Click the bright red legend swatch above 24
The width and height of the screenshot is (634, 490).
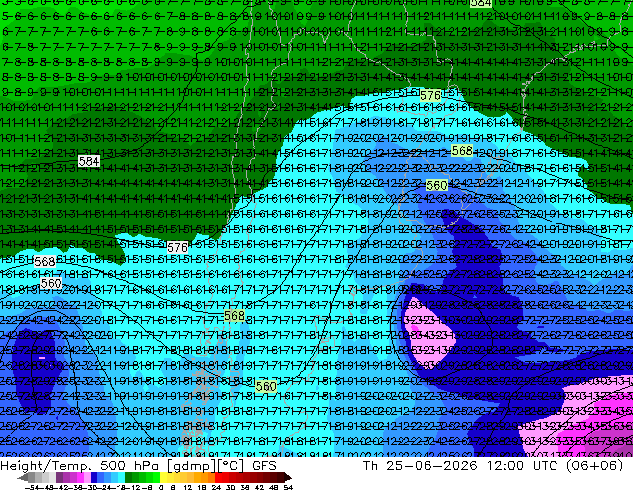(x=218, y=477)
